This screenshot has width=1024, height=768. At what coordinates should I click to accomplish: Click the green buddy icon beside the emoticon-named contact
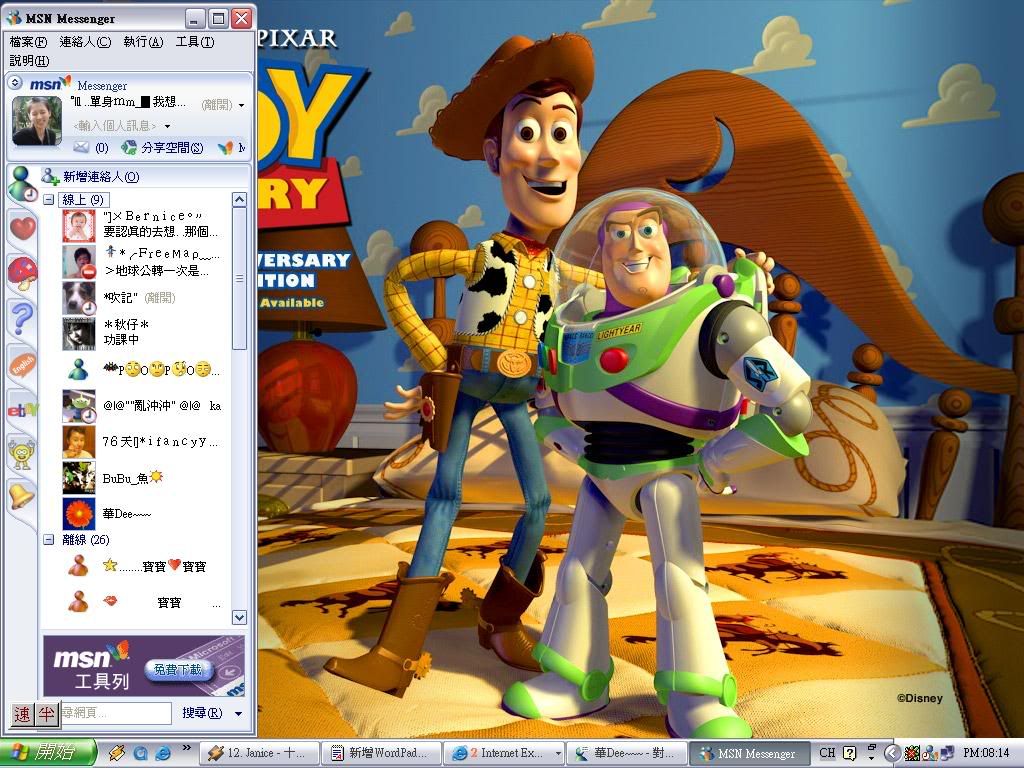(78, 370)
